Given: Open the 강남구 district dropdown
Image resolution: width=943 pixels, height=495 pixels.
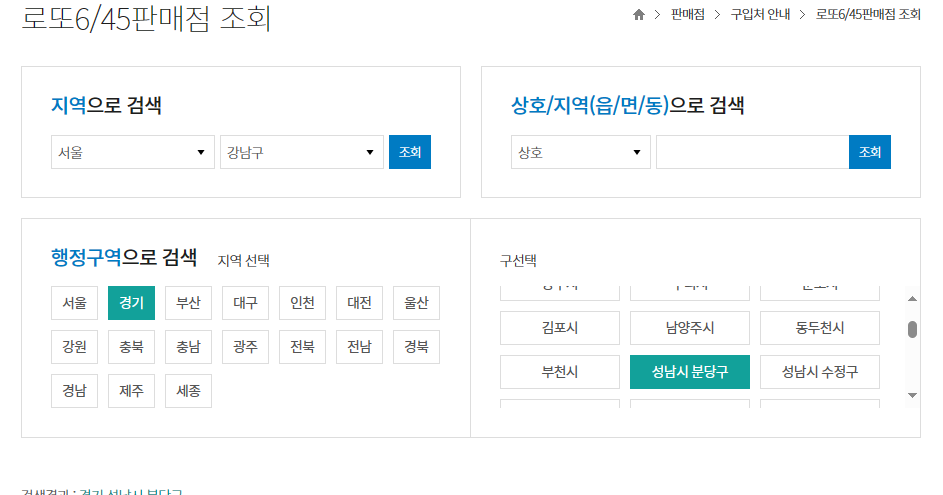Looking at the screenshot, I should tap(302, 152).
